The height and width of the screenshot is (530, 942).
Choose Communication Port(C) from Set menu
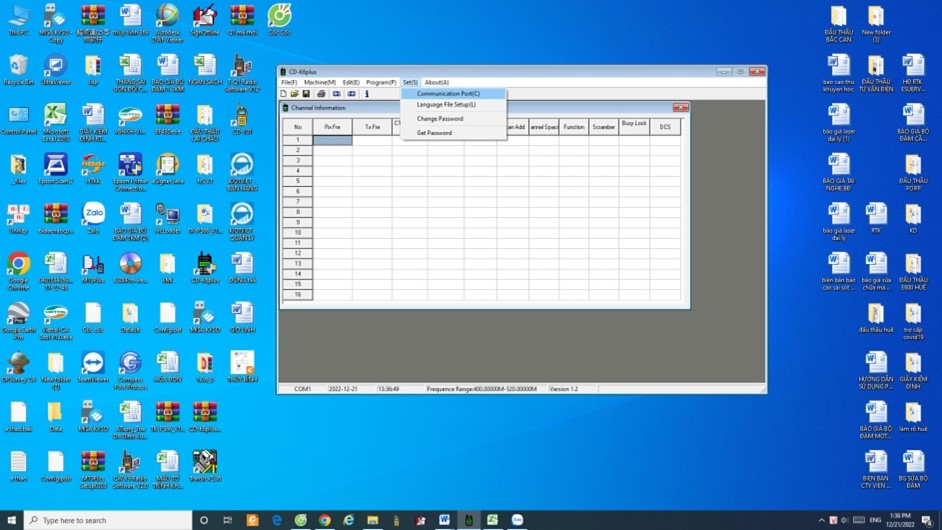coord(448,94)
